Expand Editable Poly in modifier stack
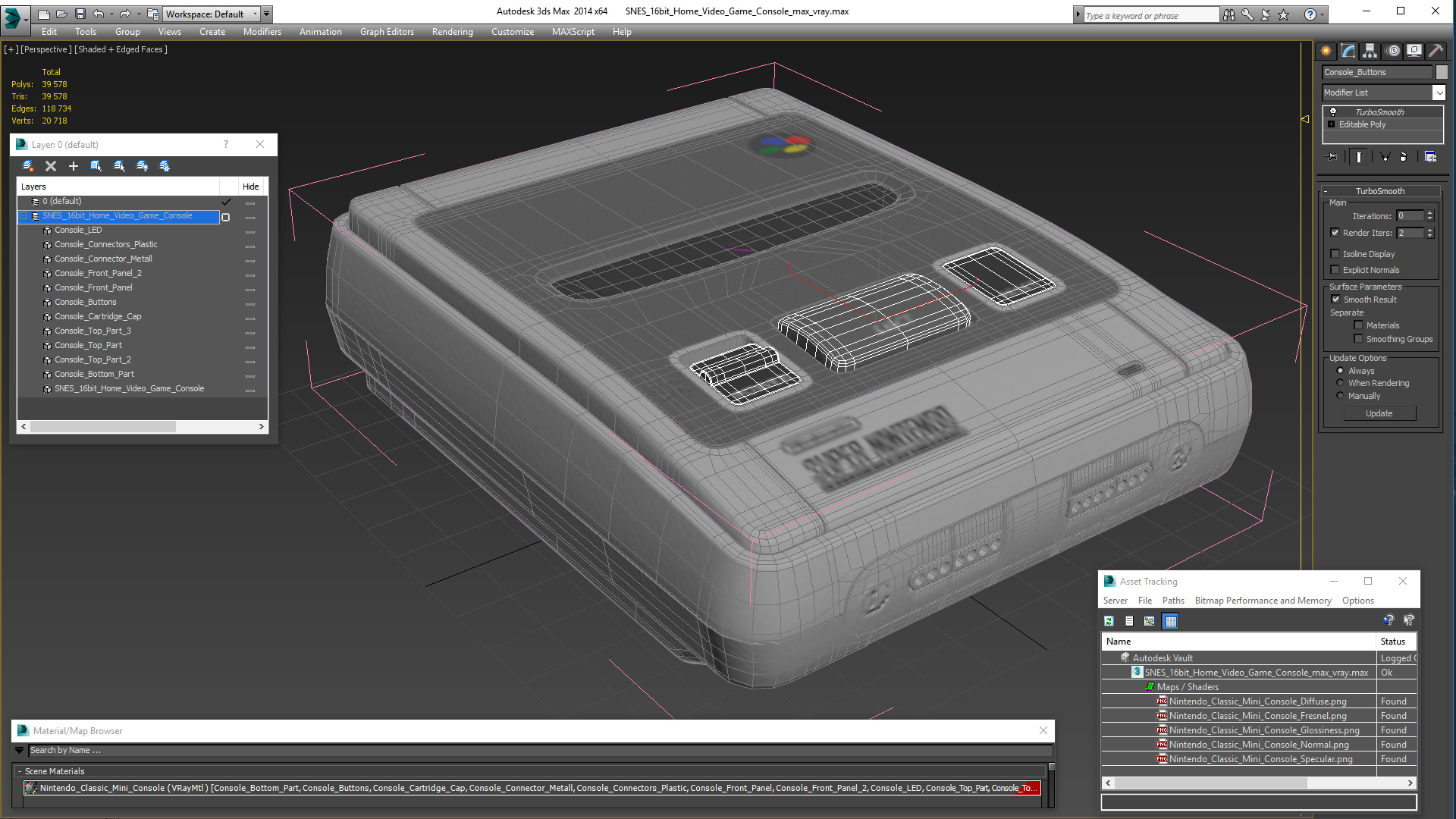 point(1331,124)
